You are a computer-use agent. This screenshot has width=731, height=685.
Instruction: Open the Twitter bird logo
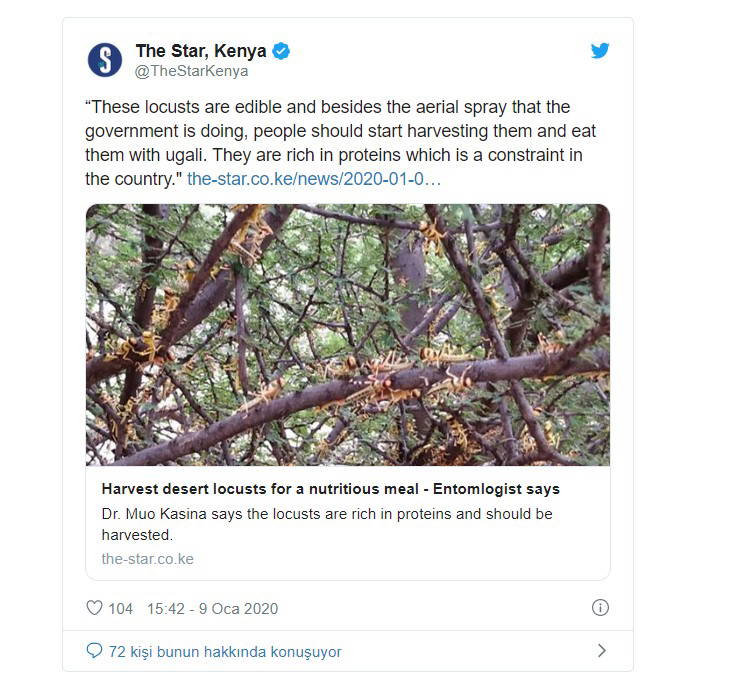(x=600, y=50)
